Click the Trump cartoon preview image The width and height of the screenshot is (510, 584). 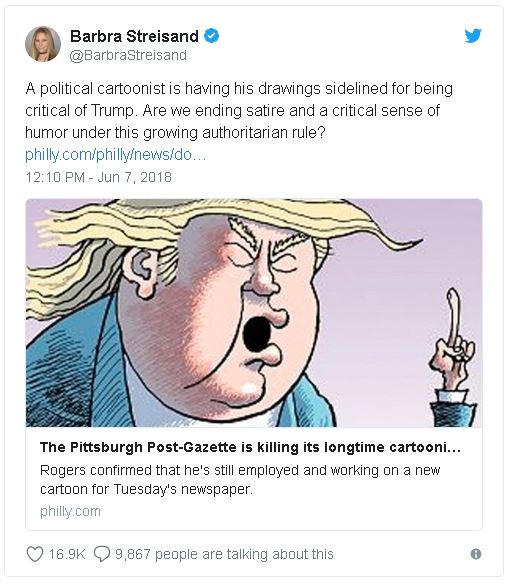click(254, 313)
